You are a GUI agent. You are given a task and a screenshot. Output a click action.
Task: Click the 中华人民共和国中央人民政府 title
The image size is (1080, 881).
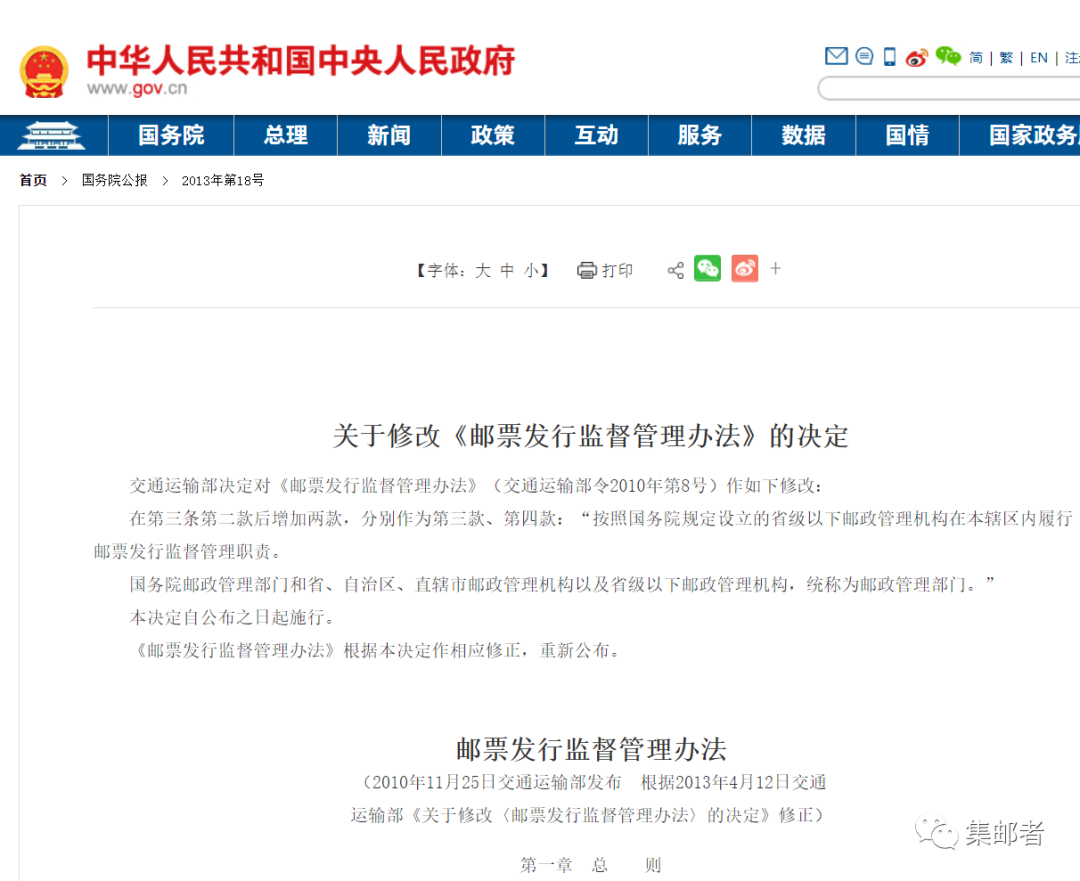pyautogui.click(x=301, y=61)
